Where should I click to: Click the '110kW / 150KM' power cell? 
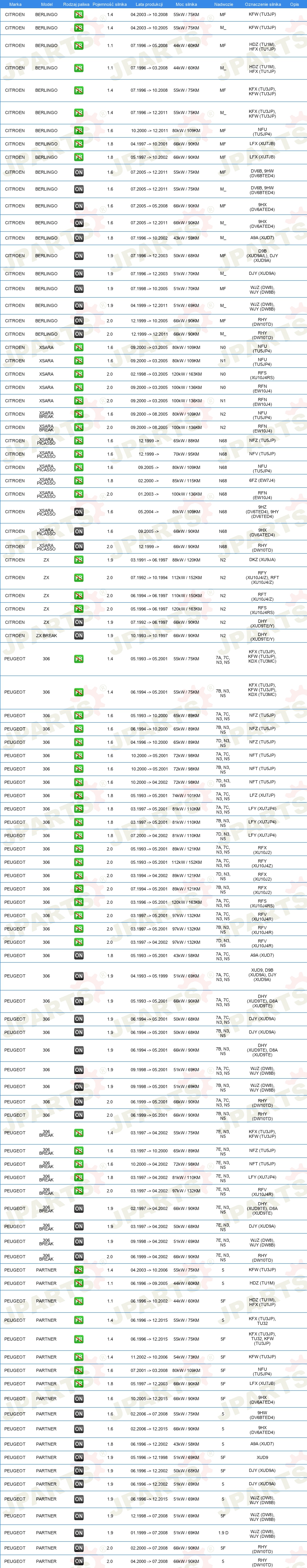tap(186, 596)
